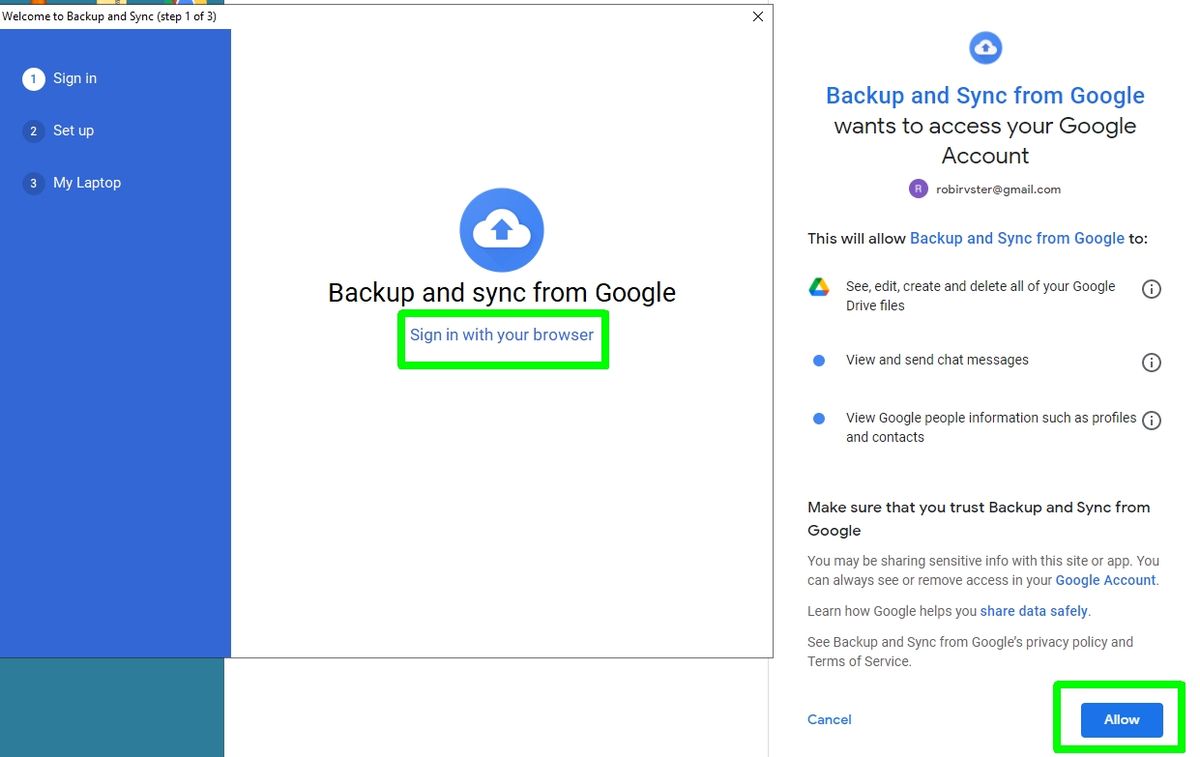Select the My Laptop step
1200x757 pixels.
click(x=86, y=183)
